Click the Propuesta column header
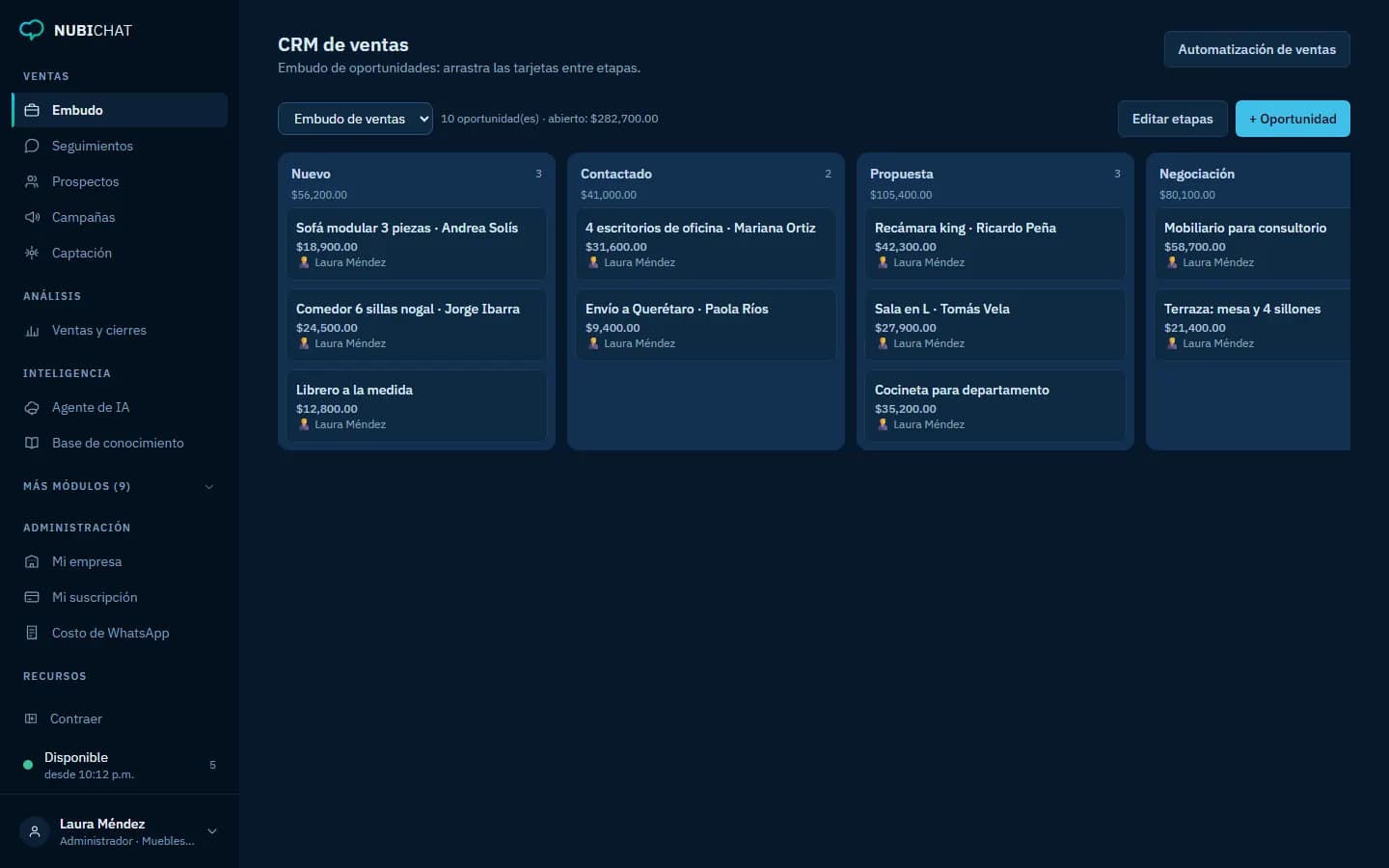The height and width of the screenshot is (868, 1389). (x=902, y=174)
